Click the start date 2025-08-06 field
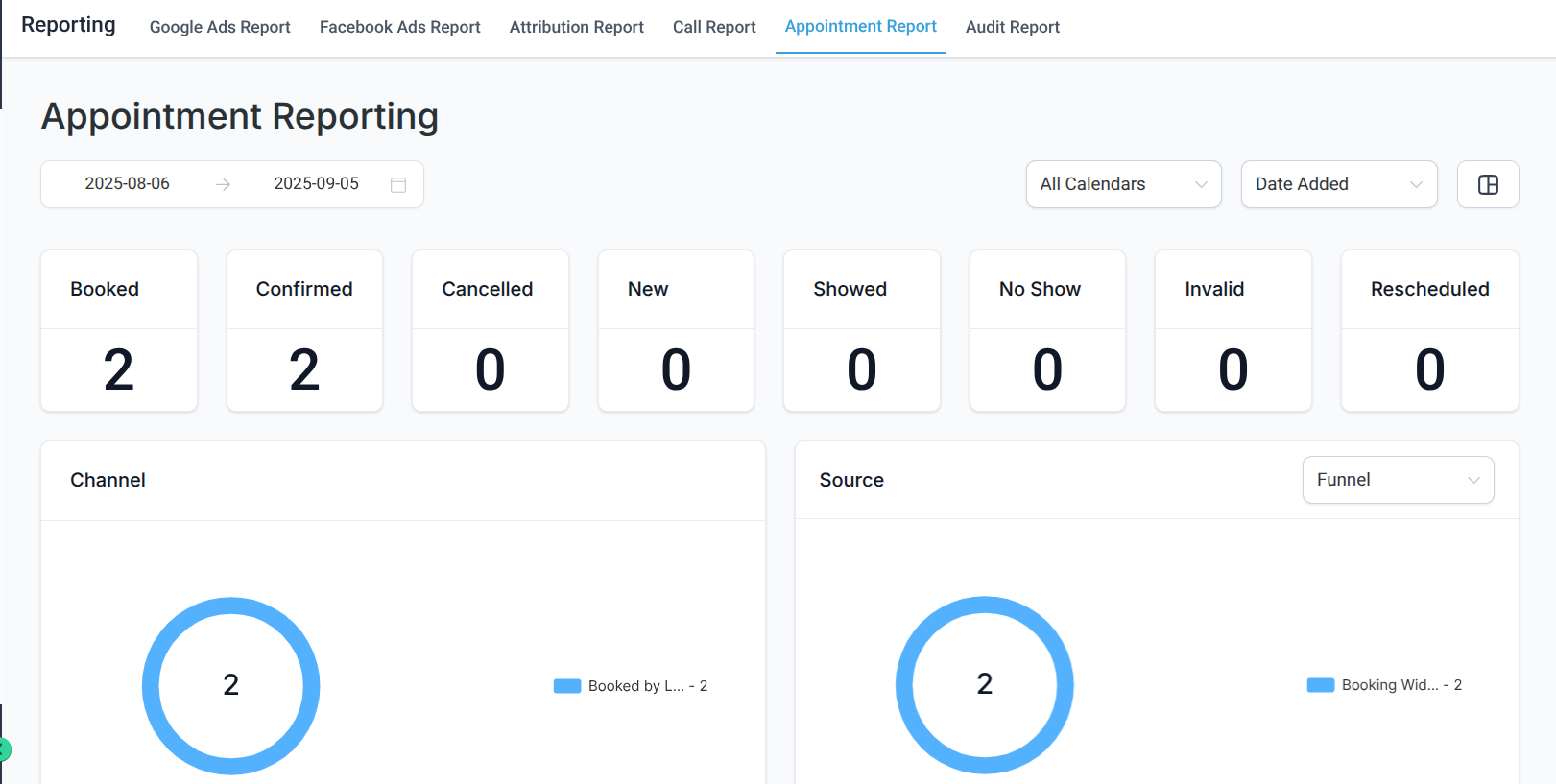The width and height of the screenshot is (1556, 784). click(127, 183)
